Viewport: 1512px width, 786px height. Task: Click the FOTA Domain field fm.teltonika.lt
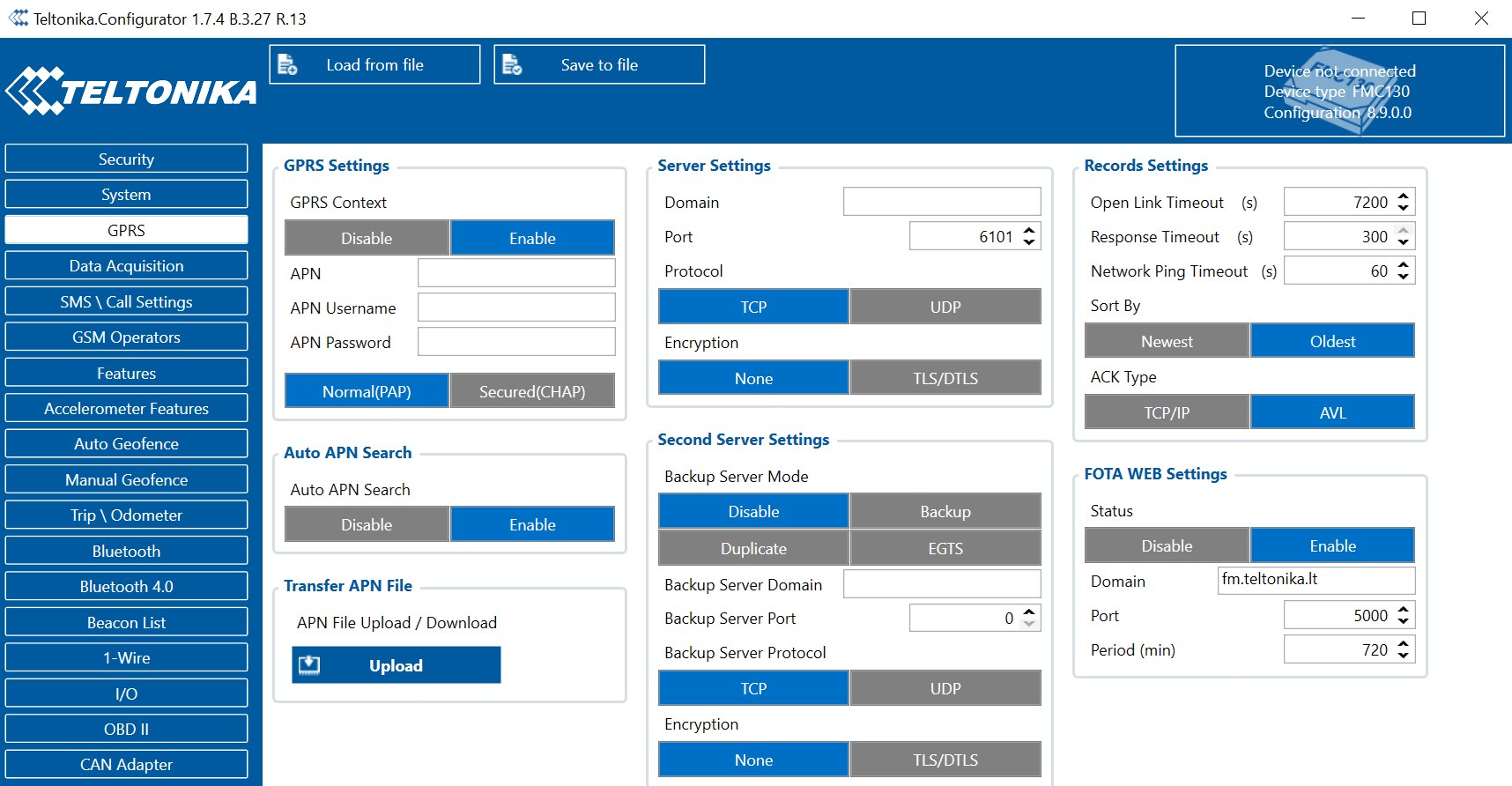(x=1316, y=580)
